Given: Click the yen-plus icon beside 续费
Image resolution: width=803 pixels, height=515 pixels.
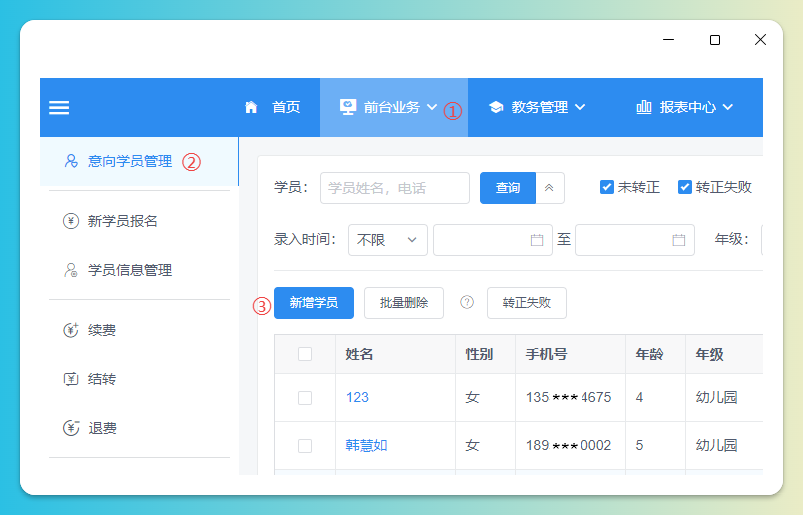Looking at the screenshot, I should pyautogui.click(x=71, y=330).
